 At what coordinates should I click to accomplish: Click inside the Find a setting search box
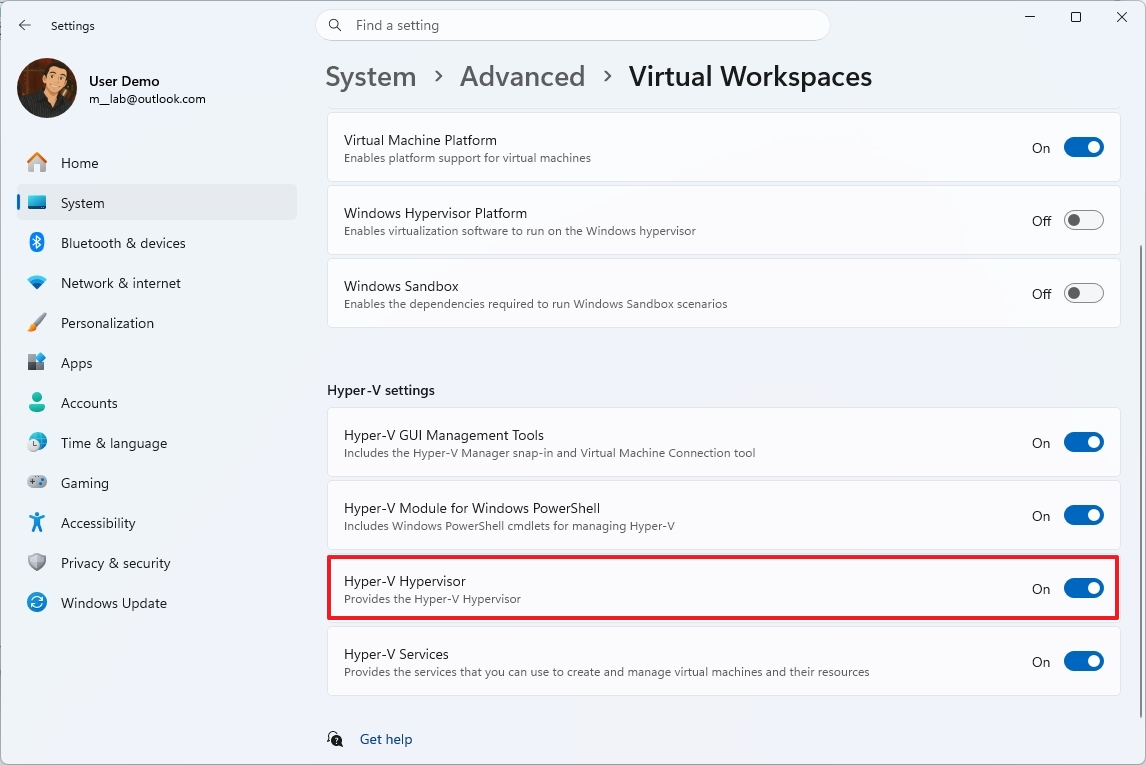pos(573,25)
